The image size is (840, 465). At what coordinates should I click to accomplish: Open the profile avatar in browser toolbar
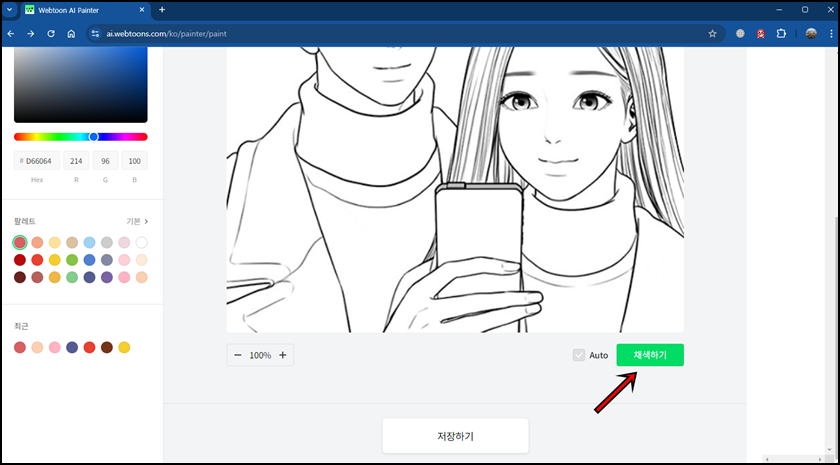[x=811, y=34]
